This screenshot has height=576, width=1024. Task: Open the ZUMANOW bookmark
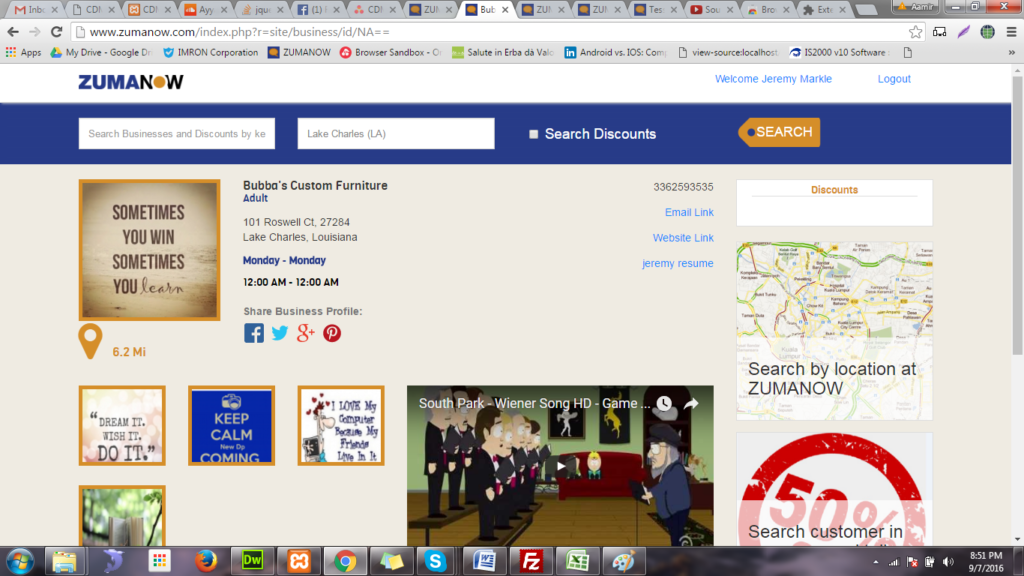[x=299, y=52]
